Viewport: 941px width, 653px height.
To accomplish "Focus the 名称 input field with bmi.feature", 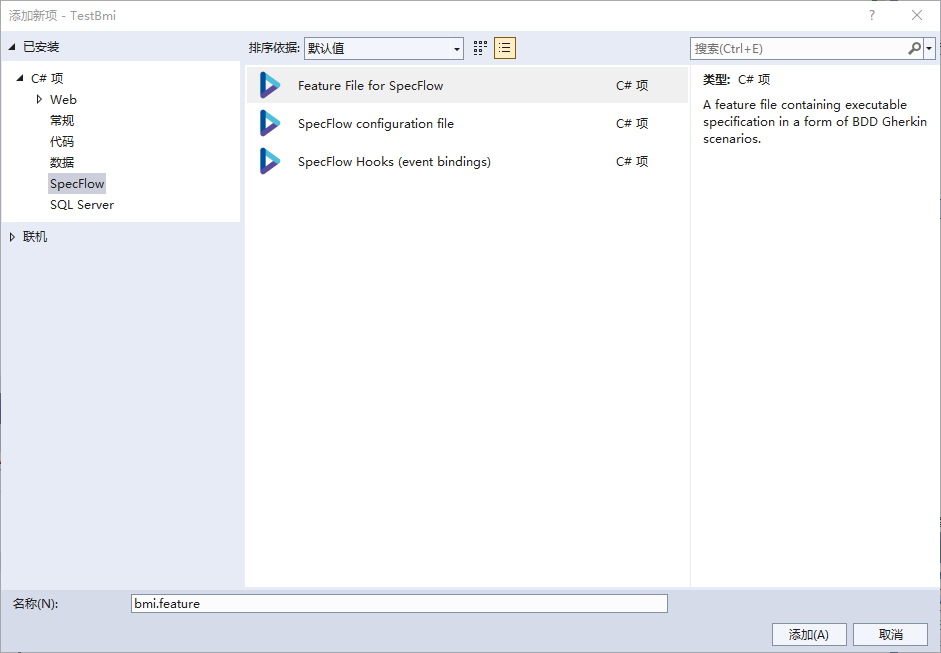I will click(x=399, y=604).
